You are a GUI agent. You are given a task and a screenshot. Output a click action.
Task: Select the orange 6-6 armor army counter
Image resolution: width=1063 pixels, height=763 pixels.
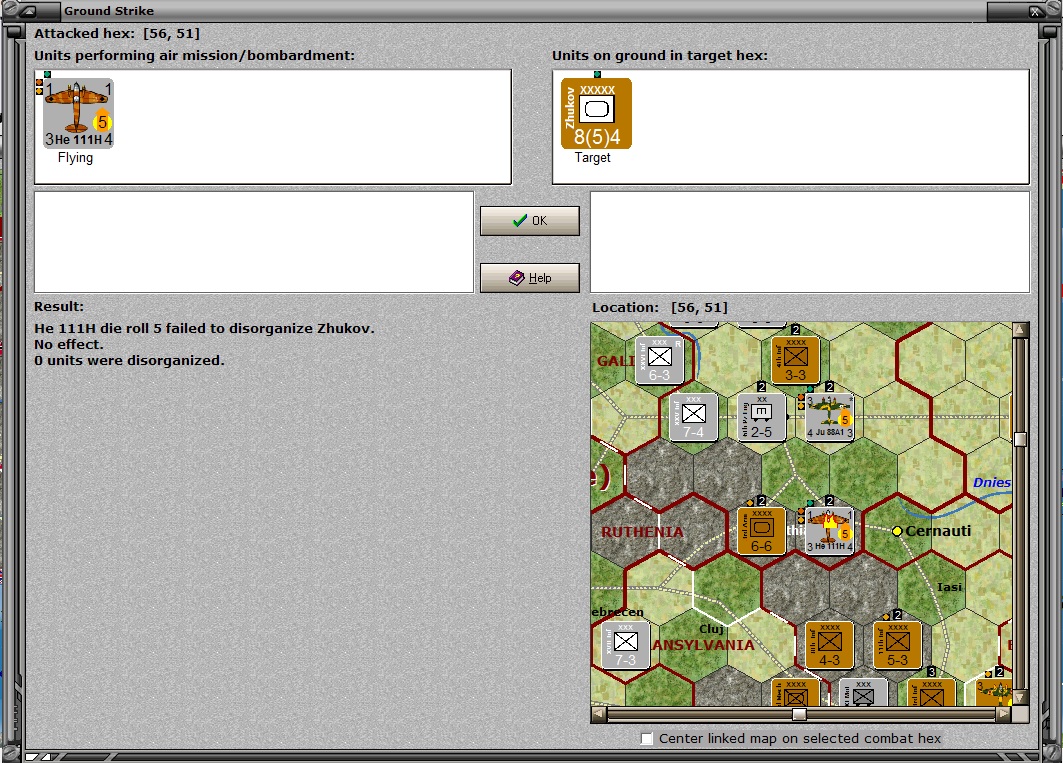pyautogui.click(x=761, y=531)
